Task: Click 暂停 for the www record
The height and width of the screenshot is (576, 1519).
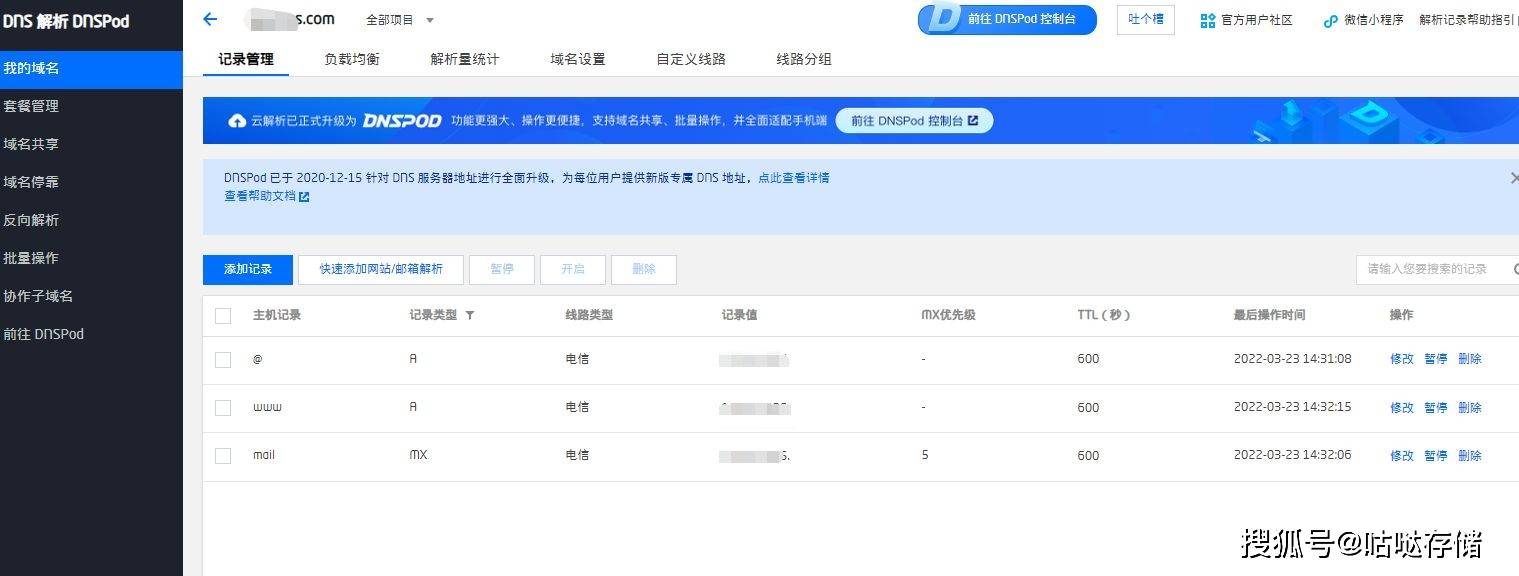Action: point(1436,407)
